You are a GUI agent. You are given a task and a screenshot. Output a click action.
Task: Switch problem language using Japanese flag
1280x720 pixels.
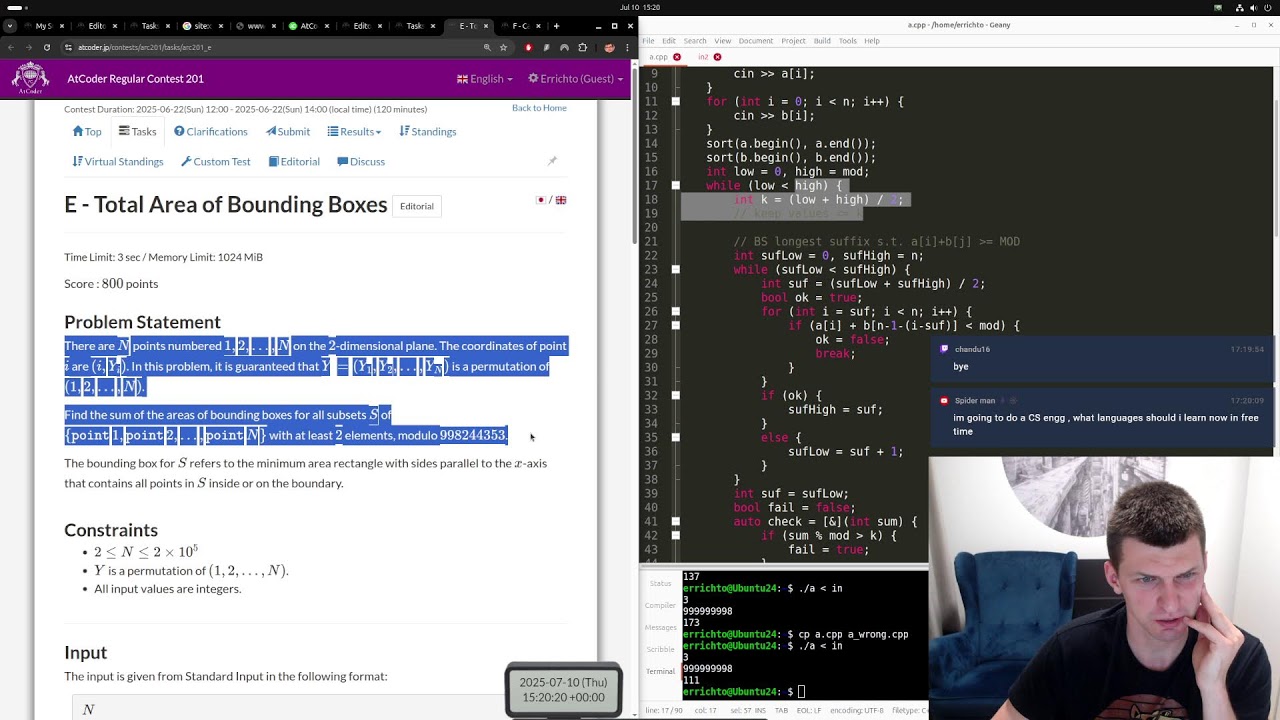[541, 200]
